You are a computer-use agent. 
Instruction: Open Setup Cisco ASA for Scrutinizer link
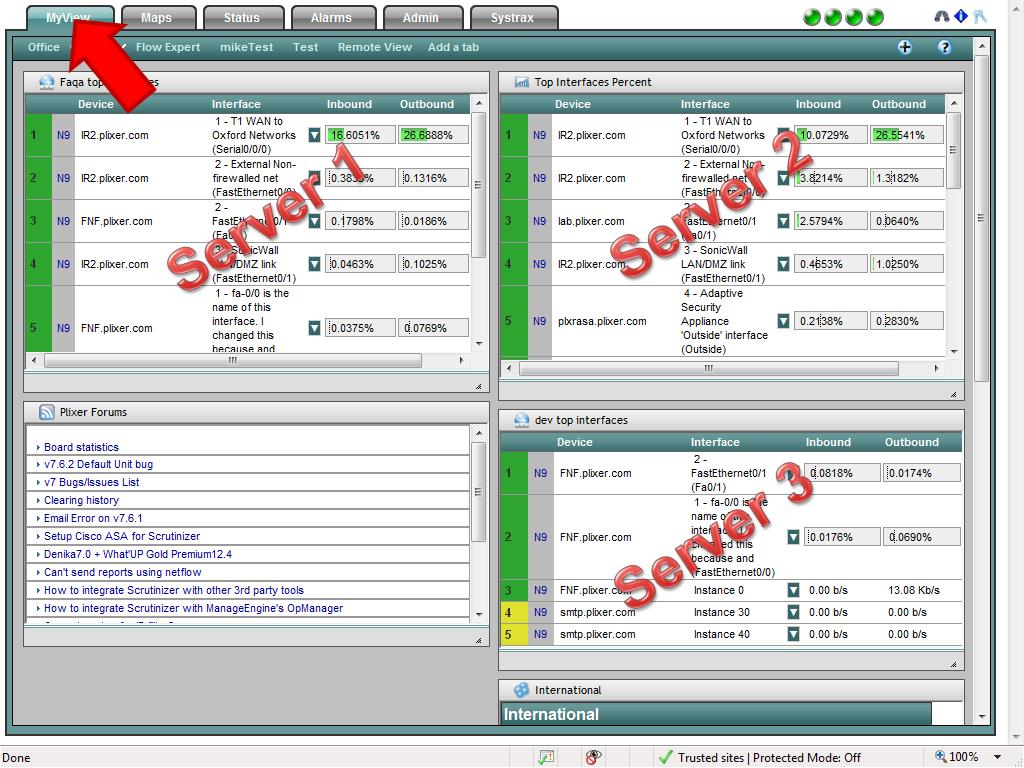pos(122,536)
